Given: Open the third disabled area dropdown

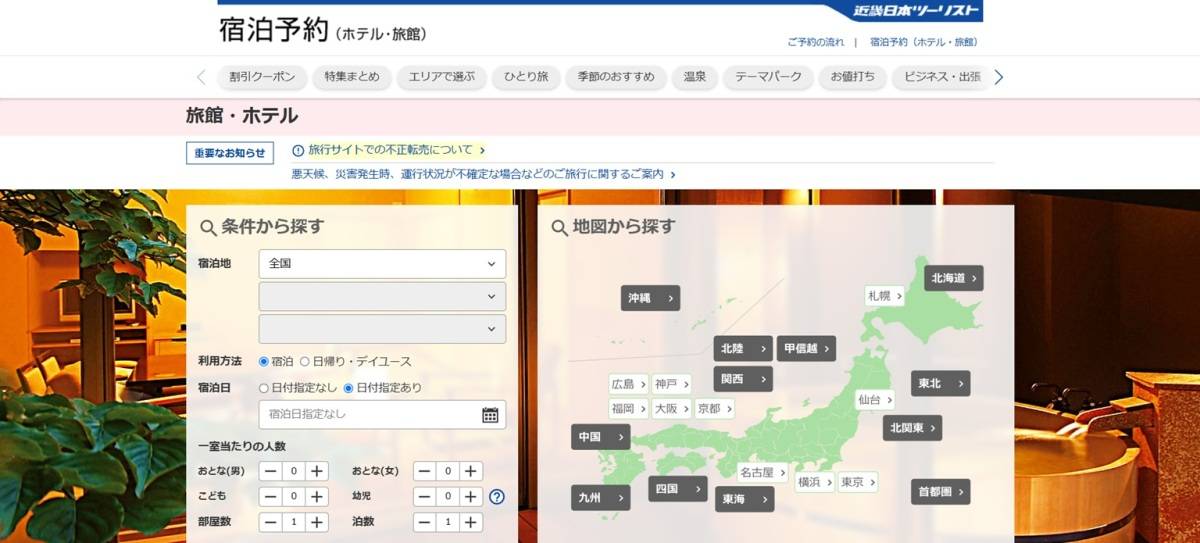Looking at the screenshot, I should pos(382,329).
